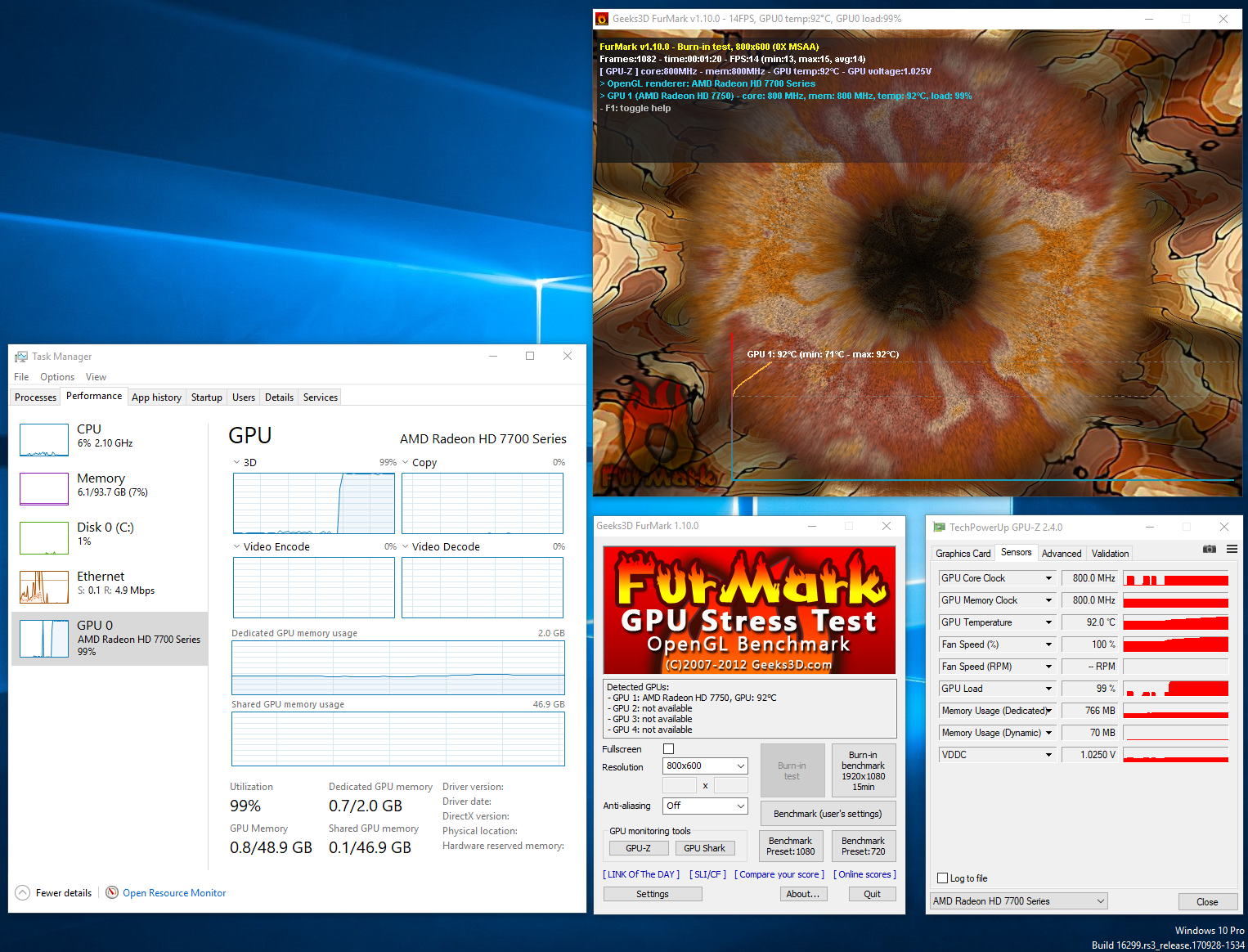The image size is (1248, 952).
Task: Click the GPU-Z Close button
Action: coord(1207,901)
